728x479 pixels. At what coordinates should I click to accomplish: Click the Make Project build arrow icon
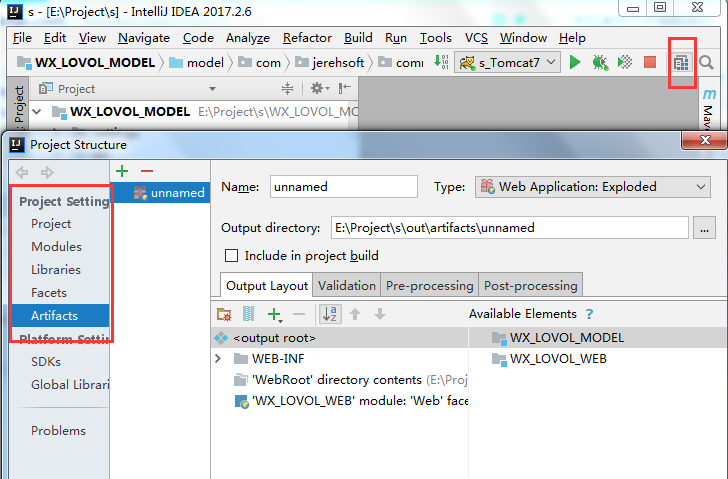point(441,62)
